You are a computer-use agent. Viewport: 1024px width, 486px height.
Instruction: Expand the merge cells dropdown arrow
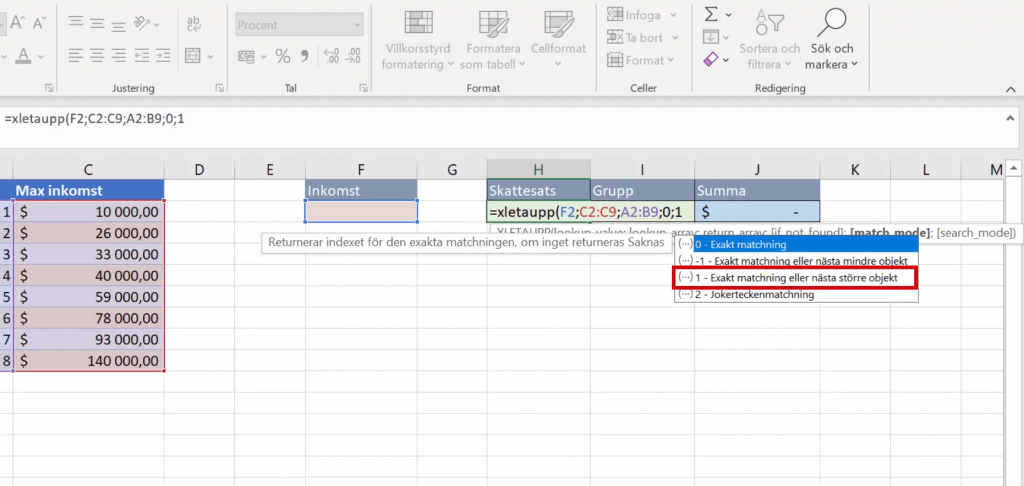pyautogui.click(x=211, y=57)
